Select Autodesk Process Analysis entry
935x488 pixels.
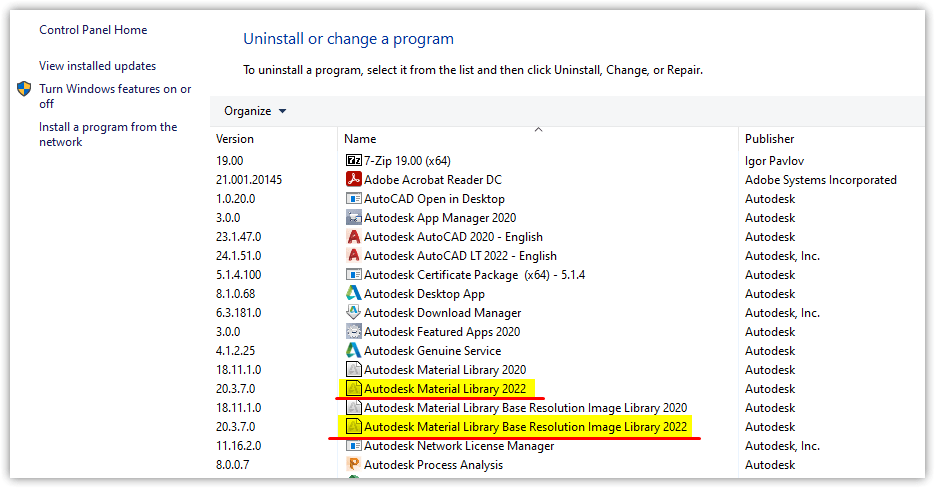[x=434, y=465]
